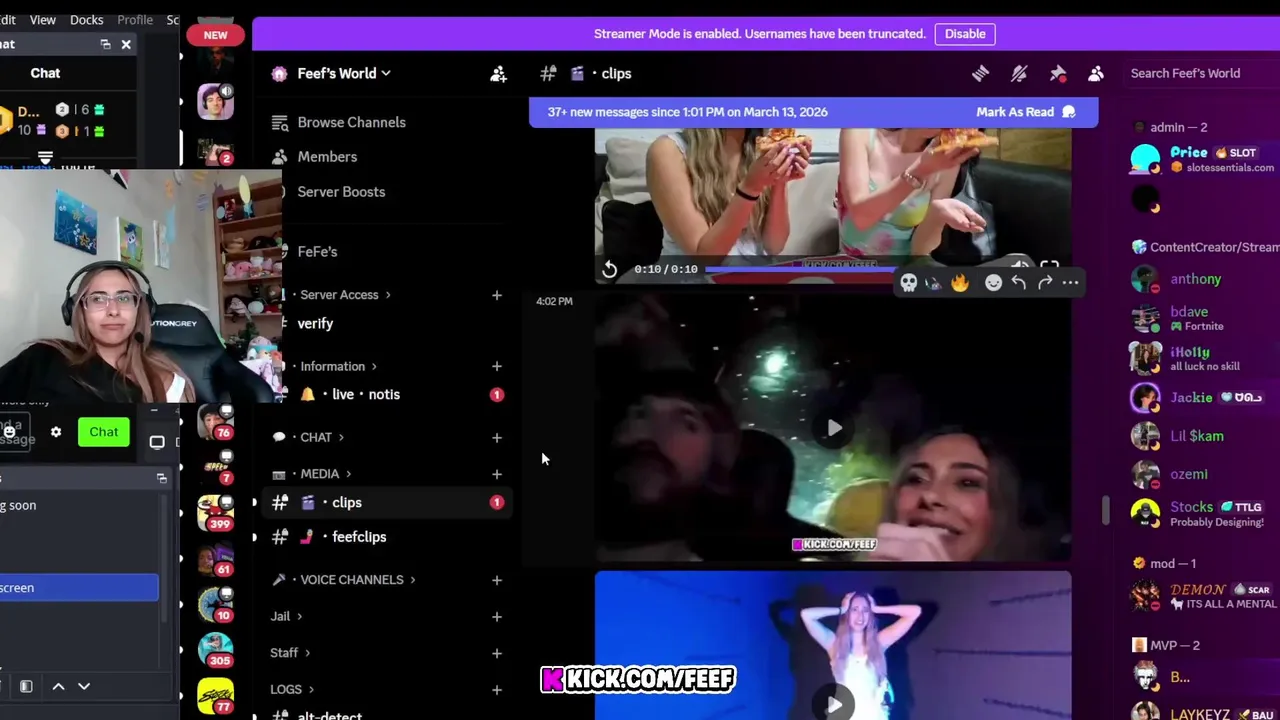The height and width of the screenshot is (720, 1280).
Task: Replay the pizza clip with the replay icon
Action: 610,269
